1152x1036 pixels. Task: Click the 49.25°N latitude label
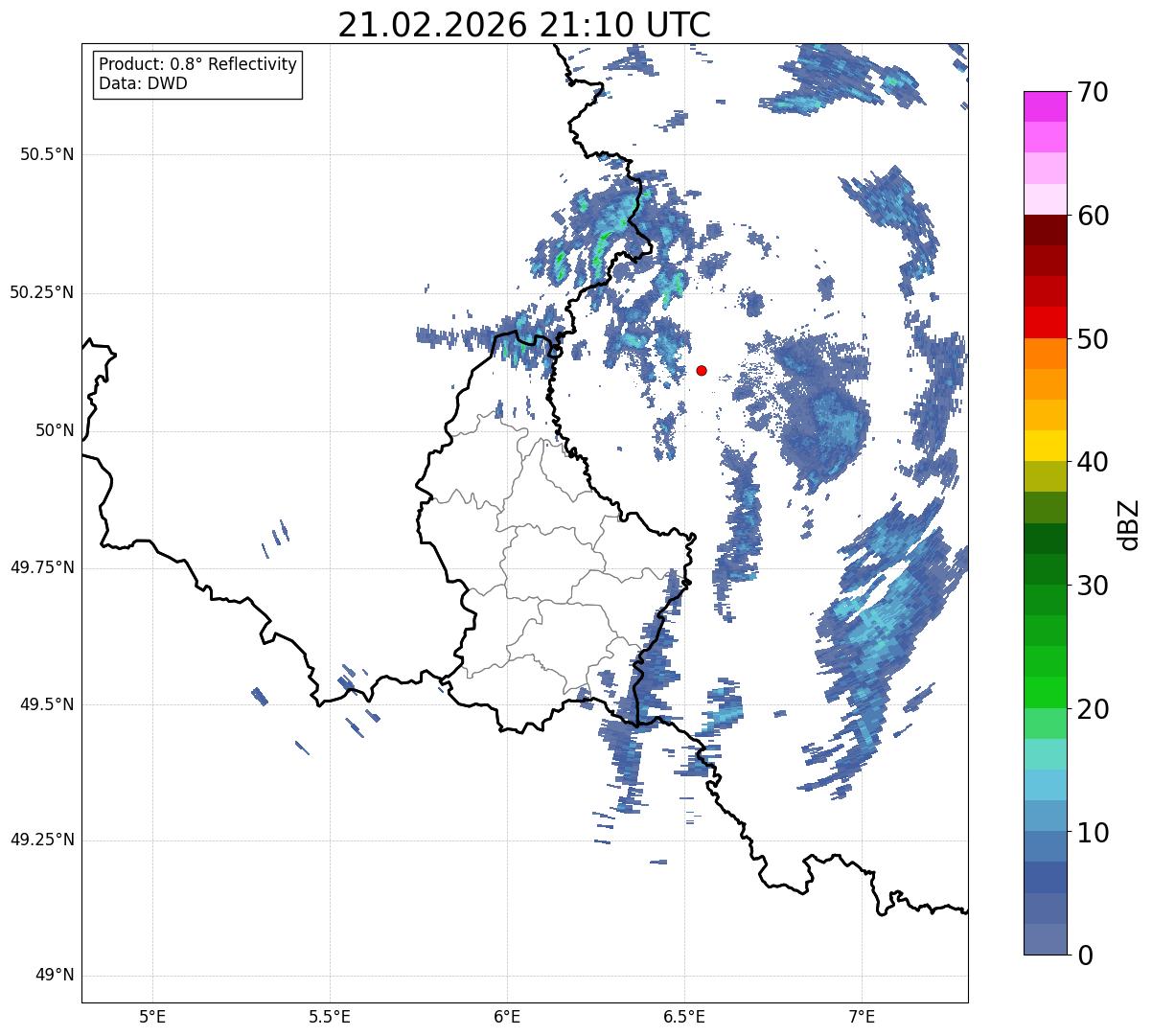[41, 840]
